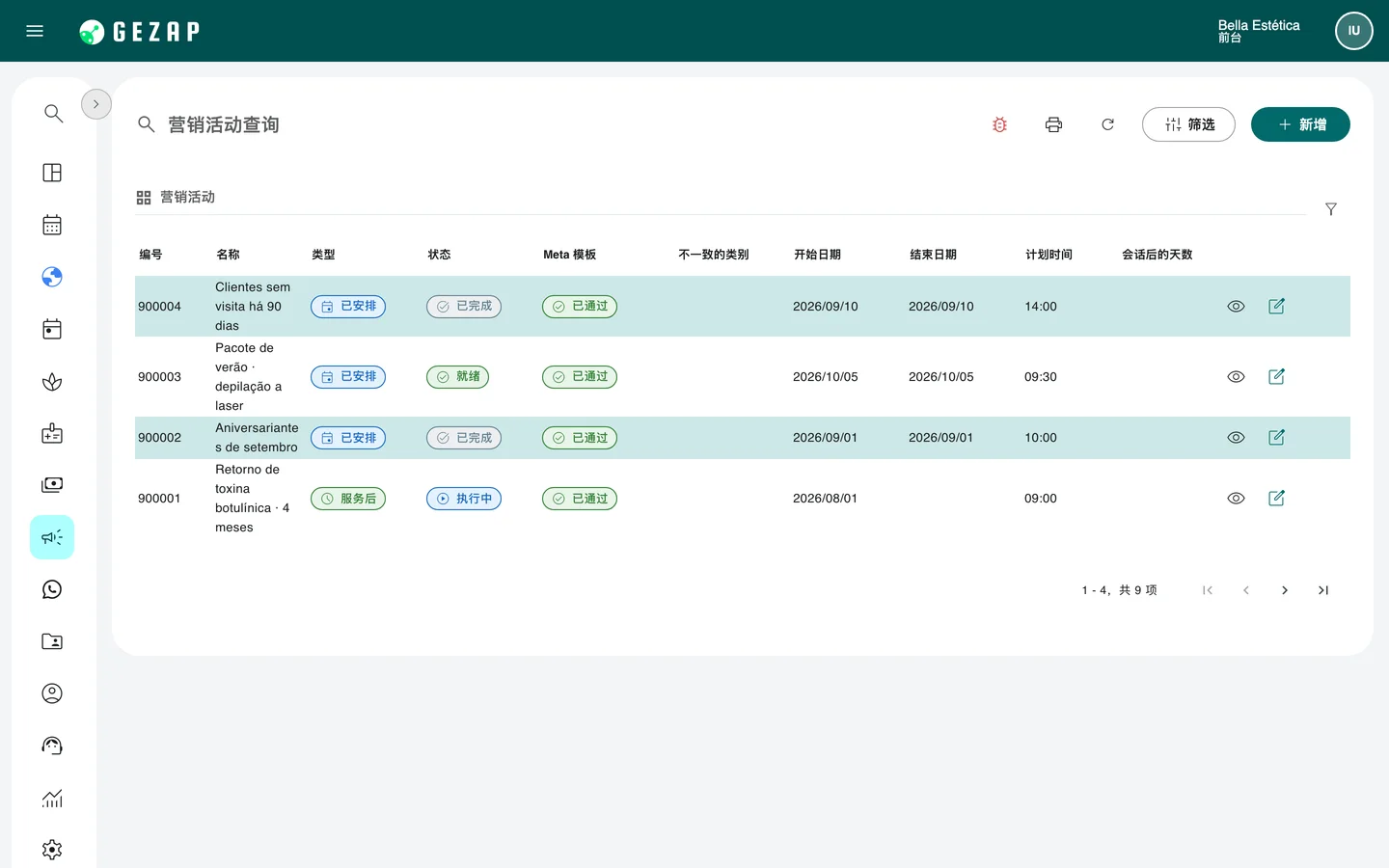This screenshot has height=868, width=1389.
Task: Edit campaign 900003 with pencil icon
Action: pos(1276,376)
